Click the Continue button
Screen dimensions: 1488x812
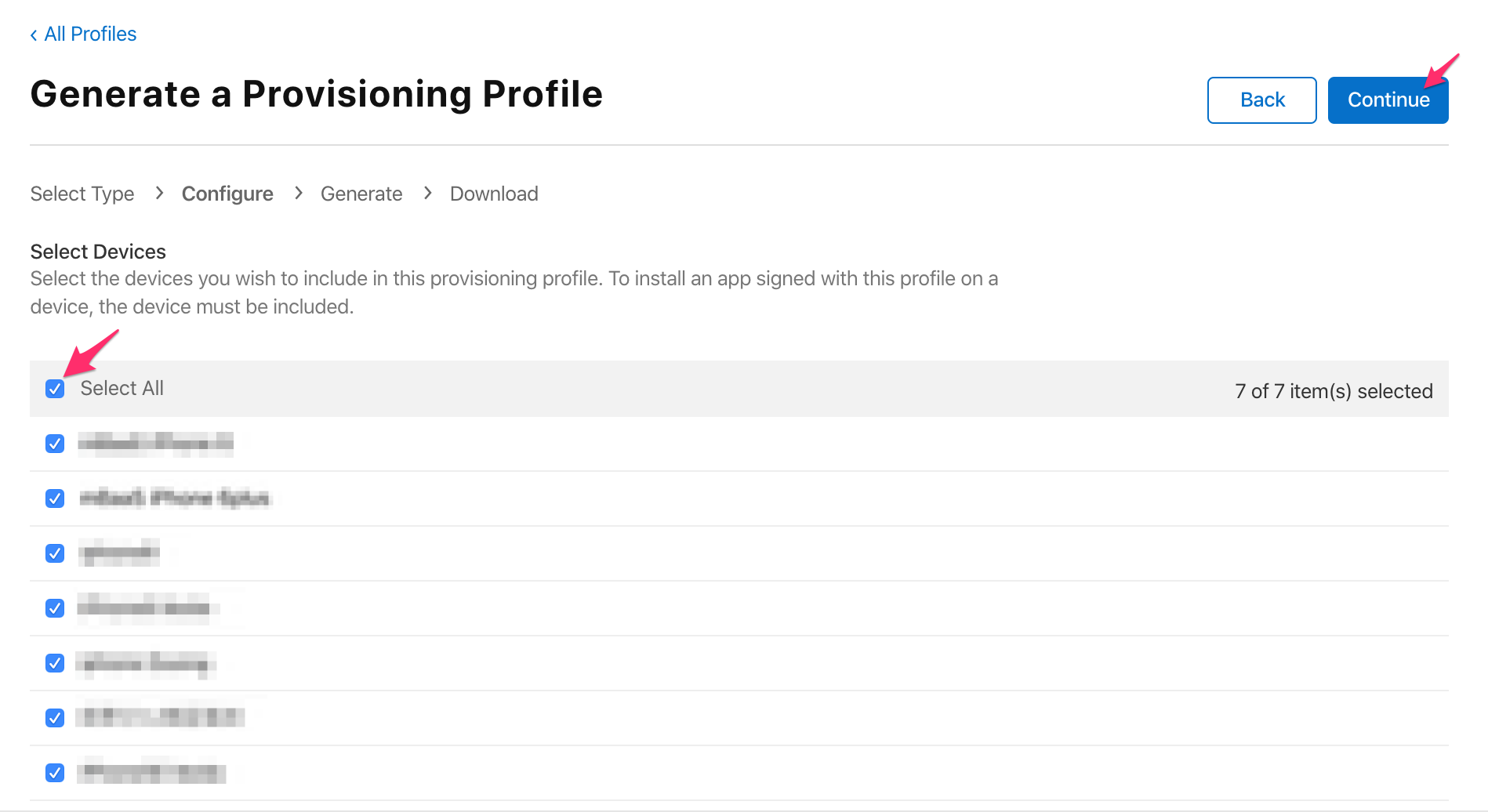1388,100
